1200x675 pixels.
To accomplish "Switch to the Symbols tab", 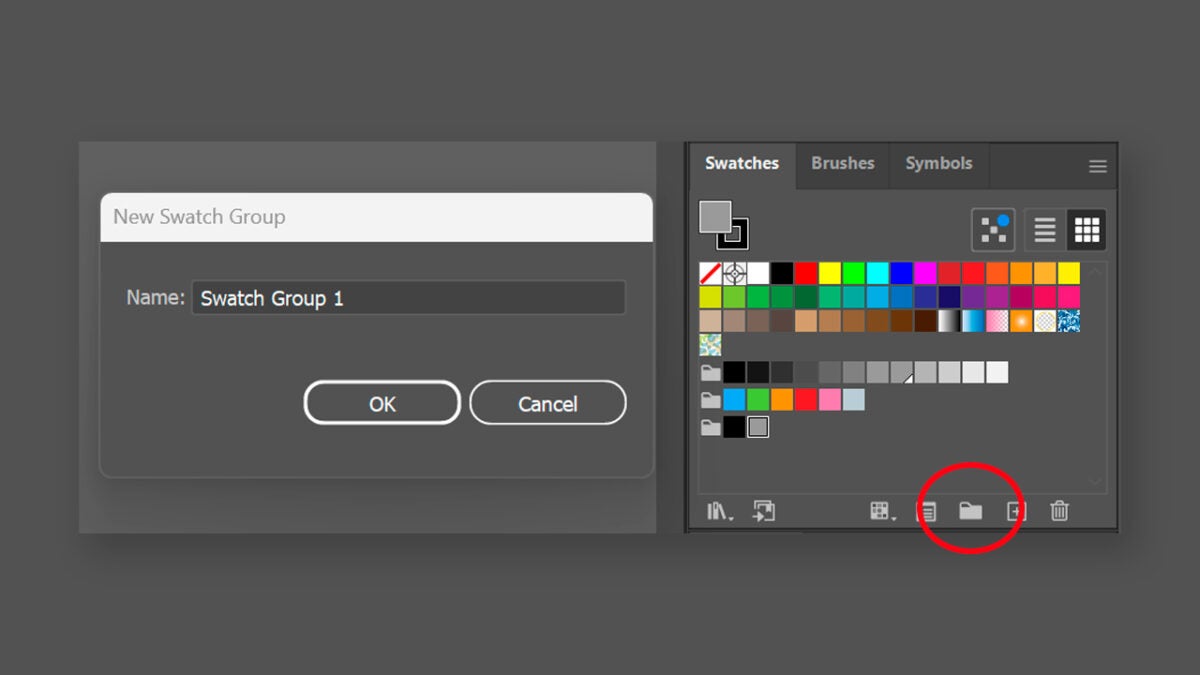I will click(x=938, y=163).
